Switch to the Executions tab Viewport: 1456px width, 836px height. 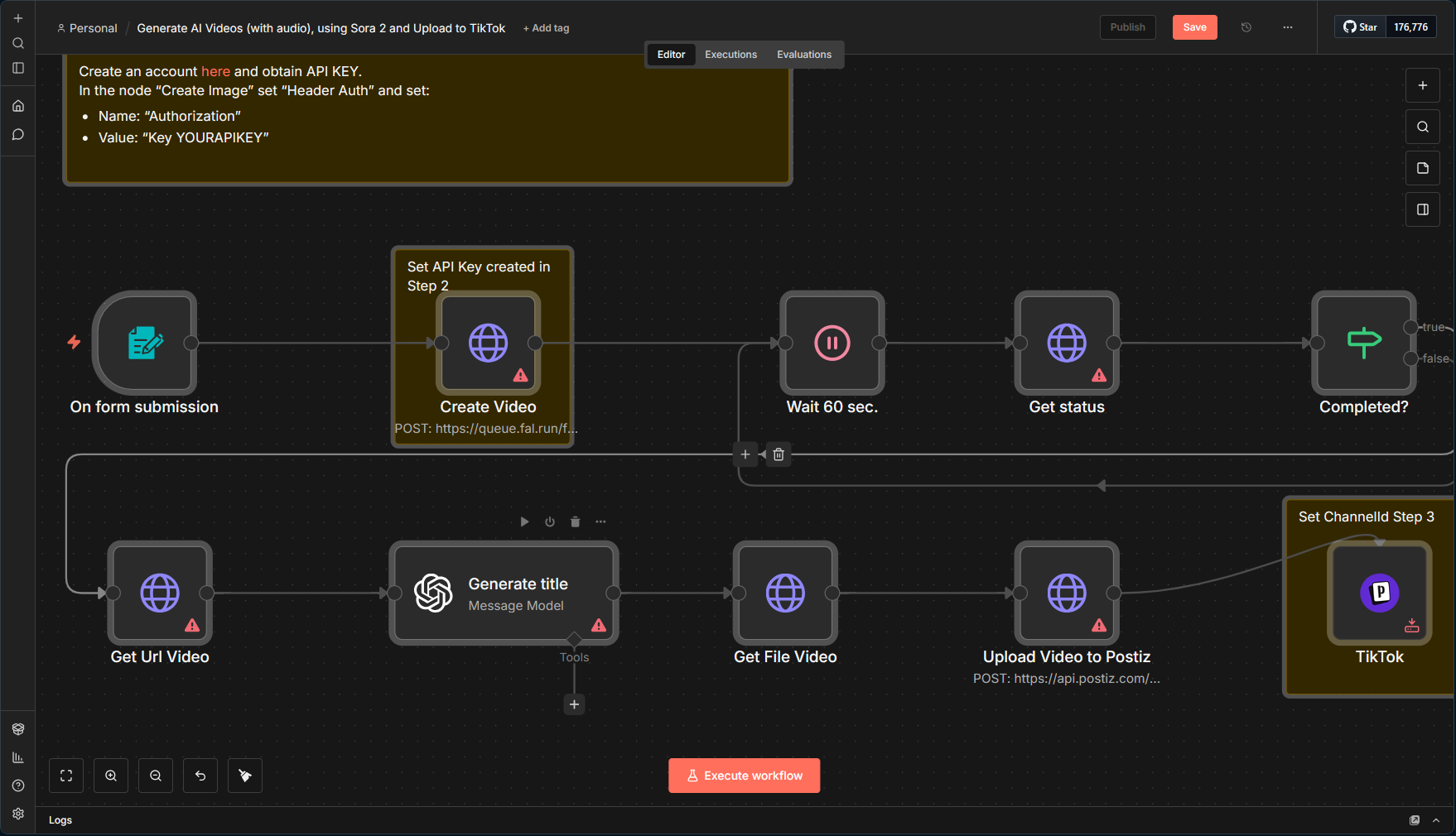click(x=730, y=54)
